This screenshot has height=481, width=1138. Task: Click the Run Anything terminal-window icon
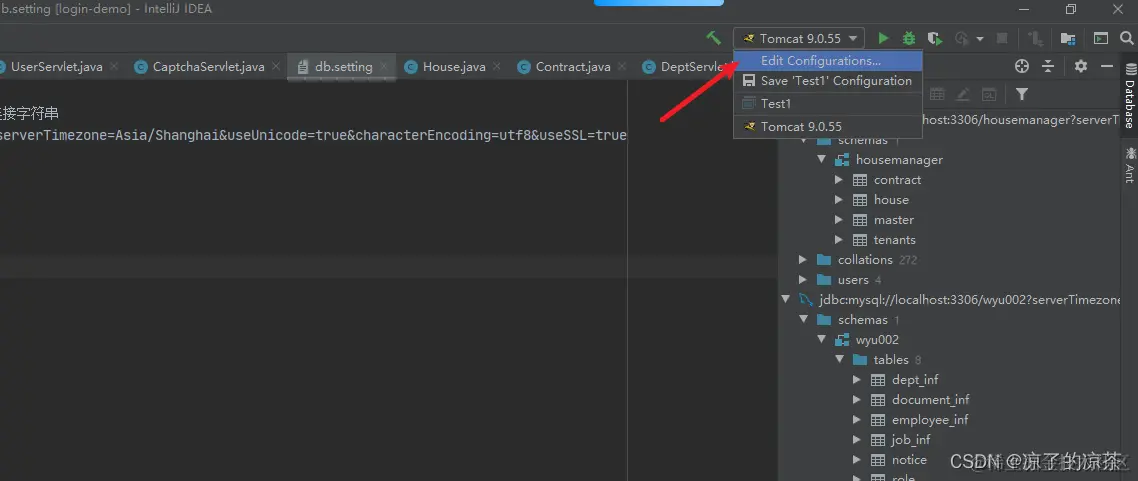(1101, 38)
